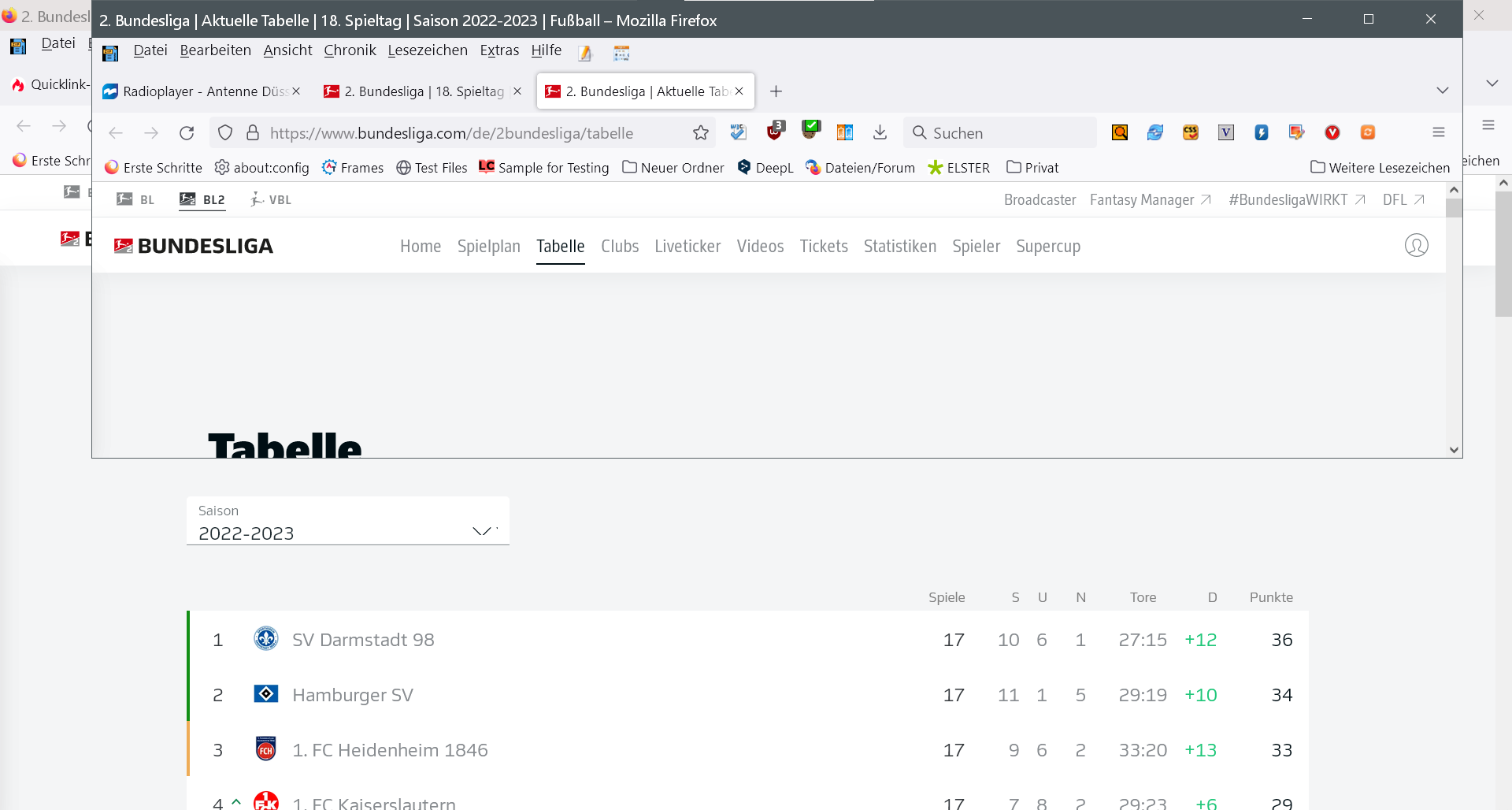
Task: Expand tab list chevron in background window
Action: pos(1492,83)
